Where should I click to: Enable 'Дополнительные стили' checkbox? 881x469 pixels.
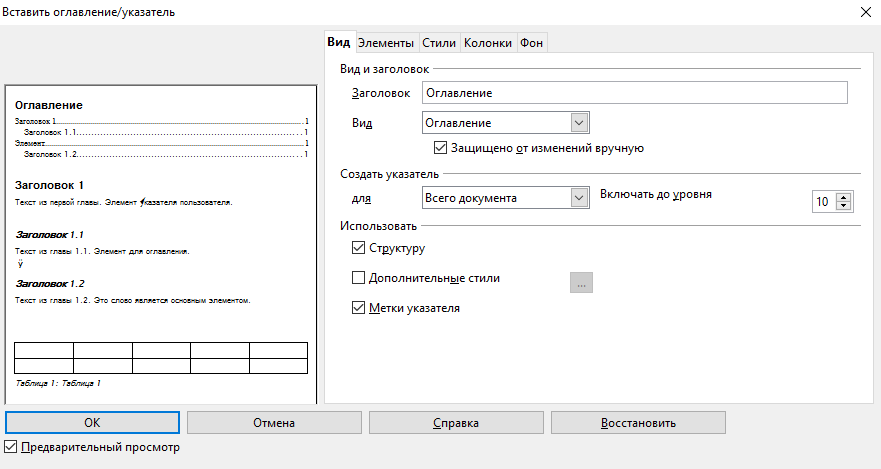click(x=359, y=278)
